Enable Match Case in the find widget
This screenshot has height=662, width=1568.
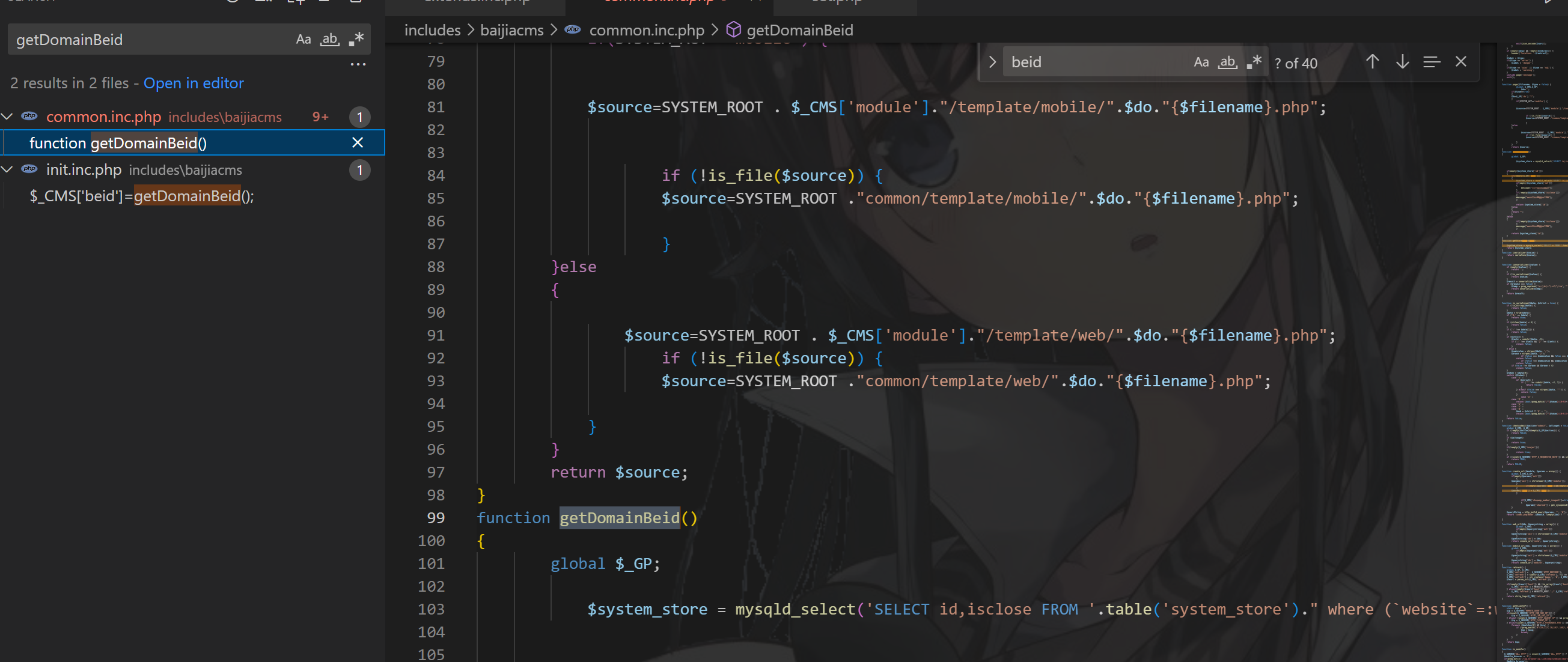coord(1200,62)
